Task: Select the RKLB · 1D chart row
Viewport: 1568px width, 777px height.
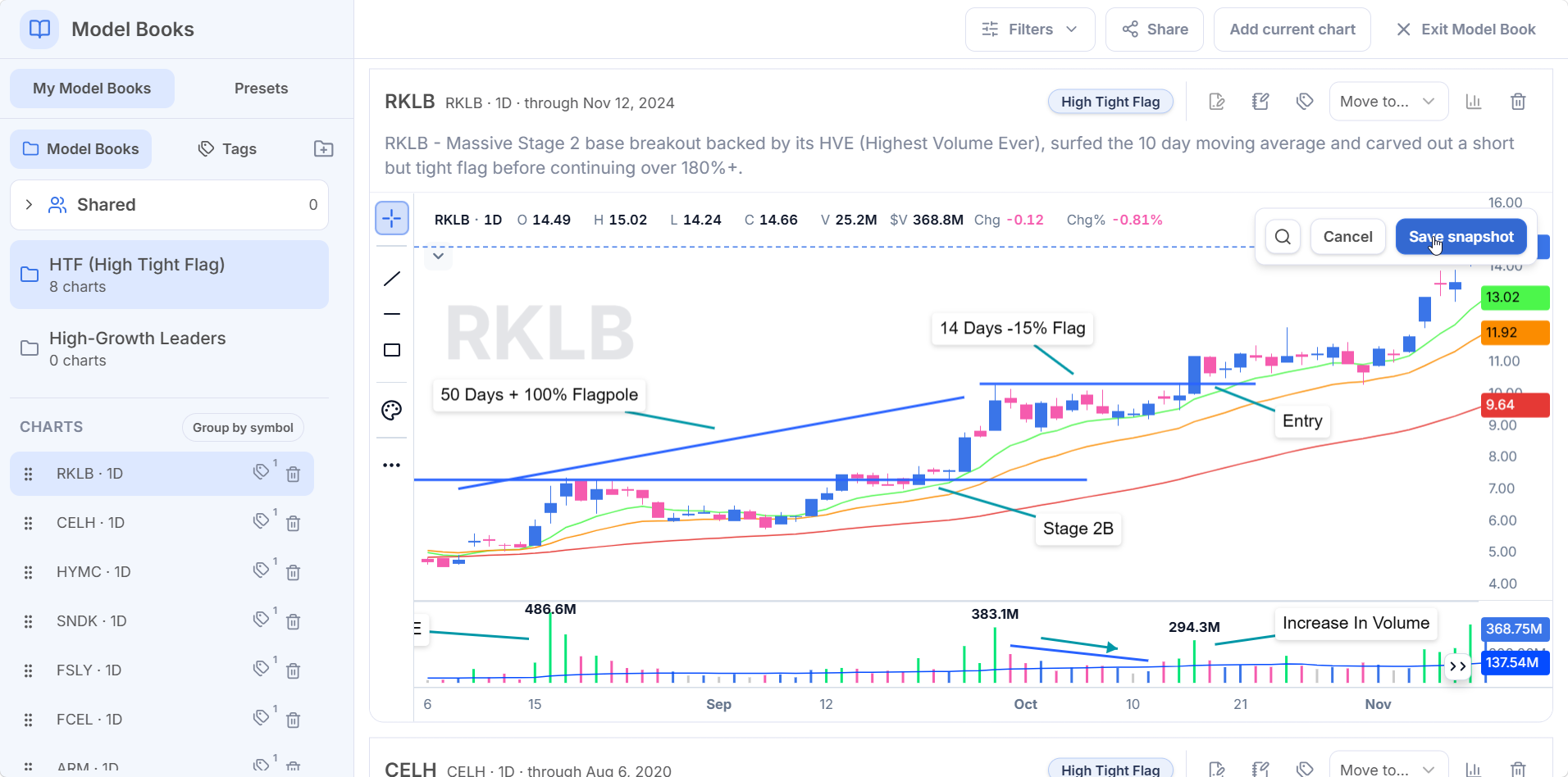Action: click(x=162, y=474)
